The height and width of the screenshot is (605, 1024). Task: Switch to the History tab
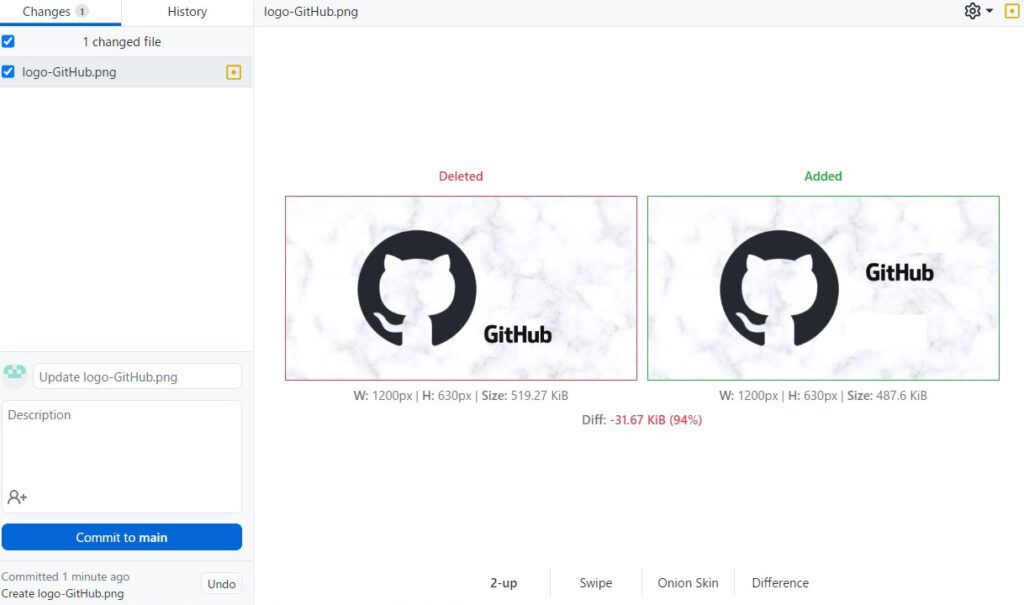point(187,12)
